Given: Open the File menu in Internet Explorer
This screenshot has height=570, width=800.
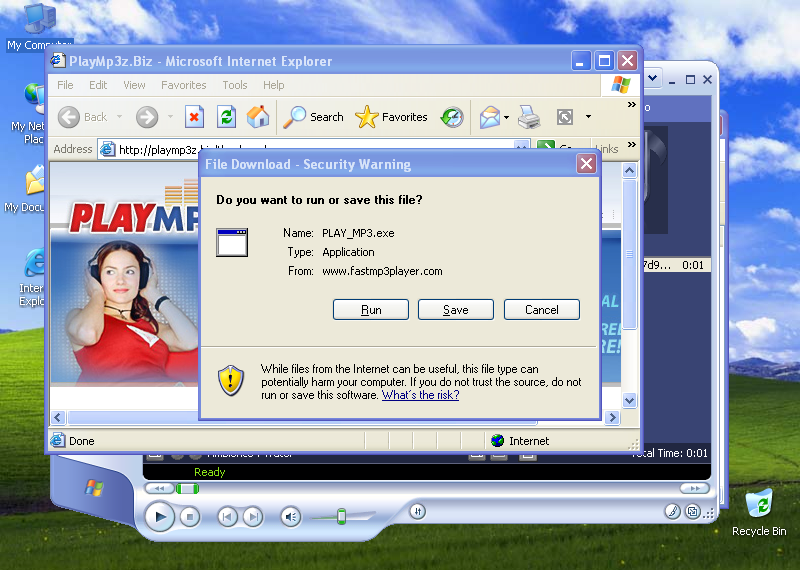Looking at the screenshot, I should 65,85.
